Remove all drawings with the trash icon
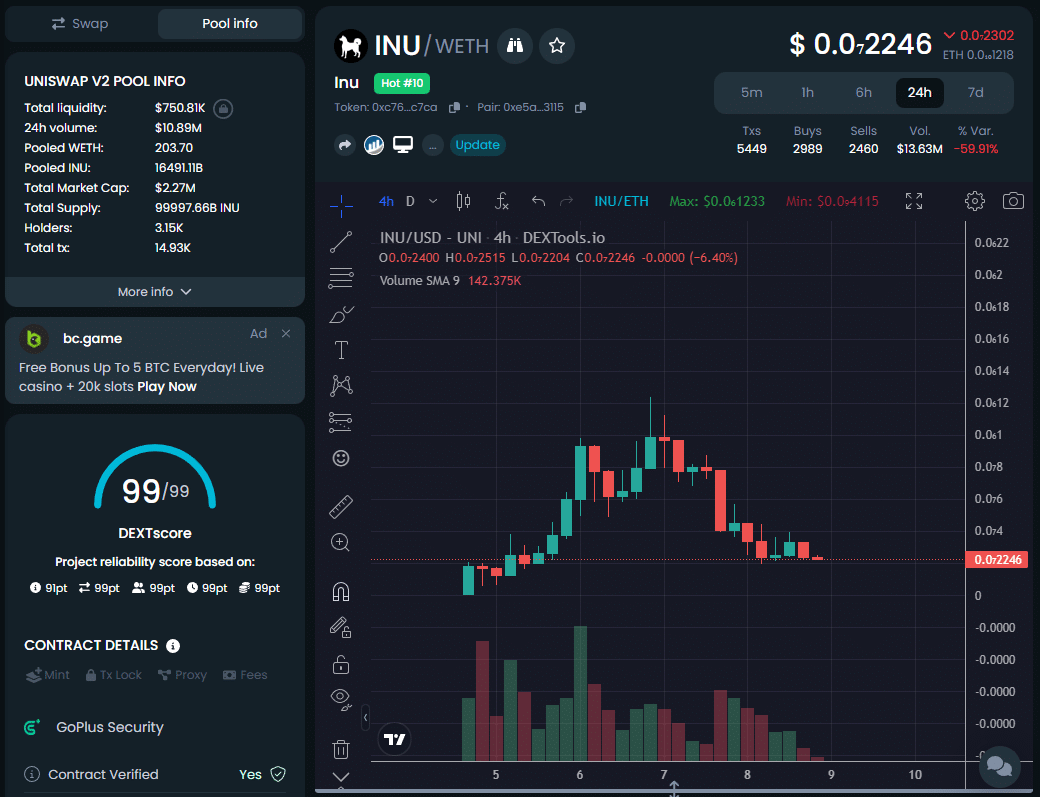Screen dimensions: 1040x797 (341, 749)
